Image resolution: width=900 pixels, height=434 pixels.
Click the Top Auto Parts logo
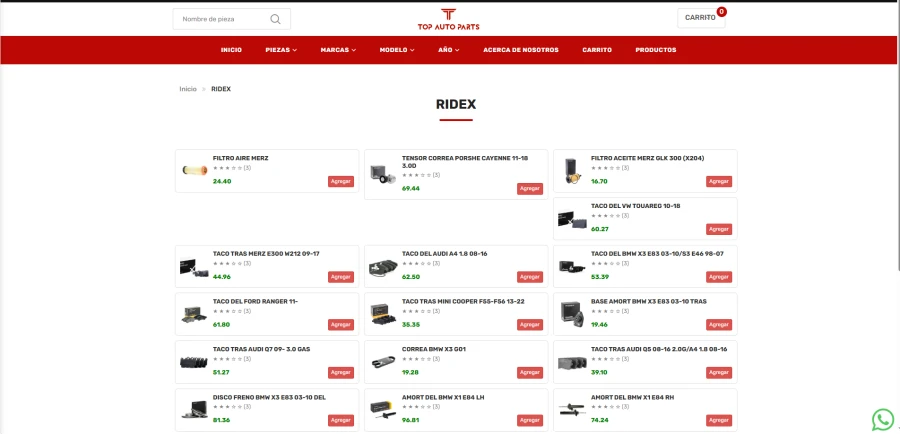click(448, 19)
